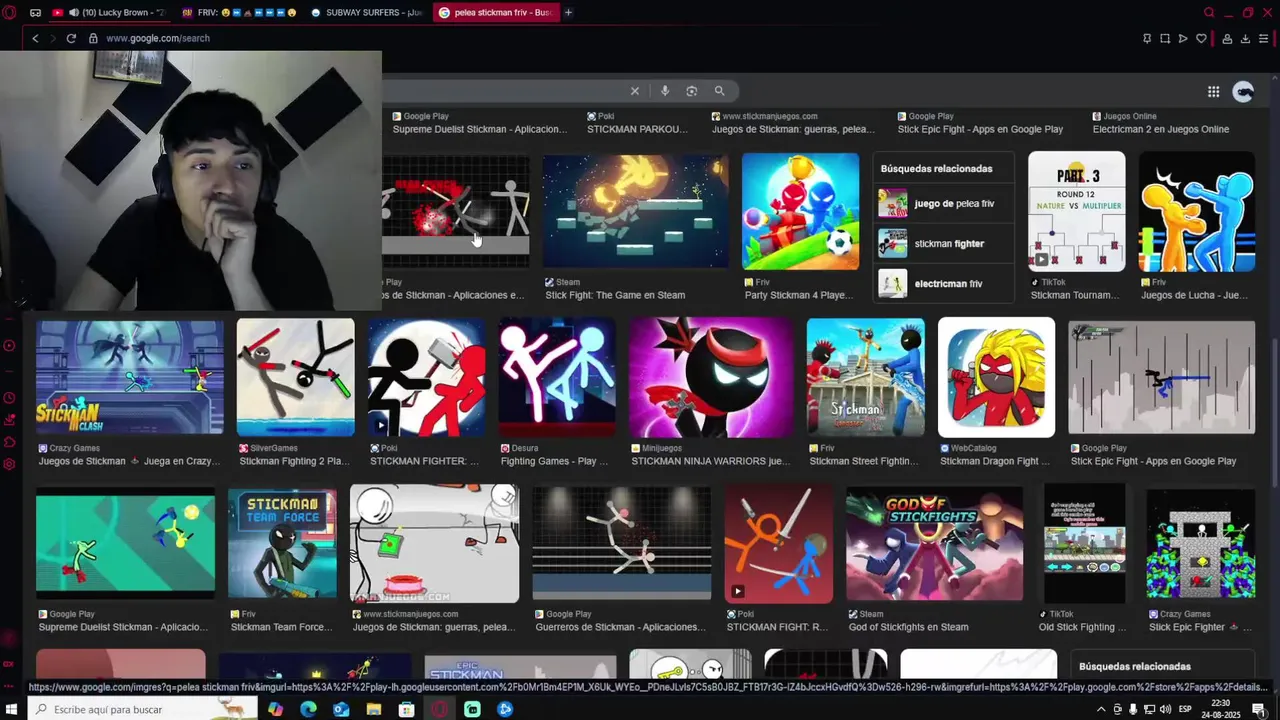
Task: Open Stick Fight: The Game en Steam link
Action: 615,295
